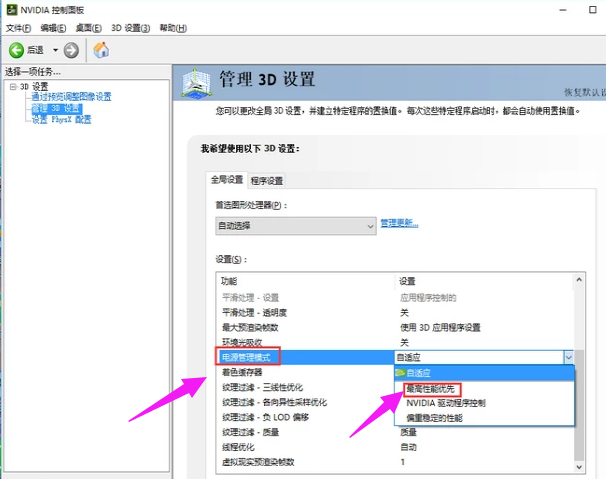
Task: Click the 管理更新 link
Action: pos(400,222)
